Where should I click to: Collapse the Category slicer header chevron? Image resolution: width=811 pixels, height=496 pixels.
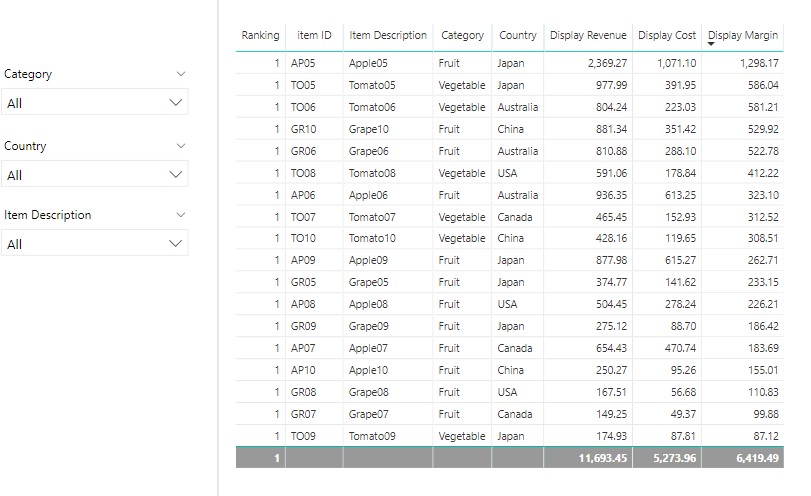click(x=181, y=74)
